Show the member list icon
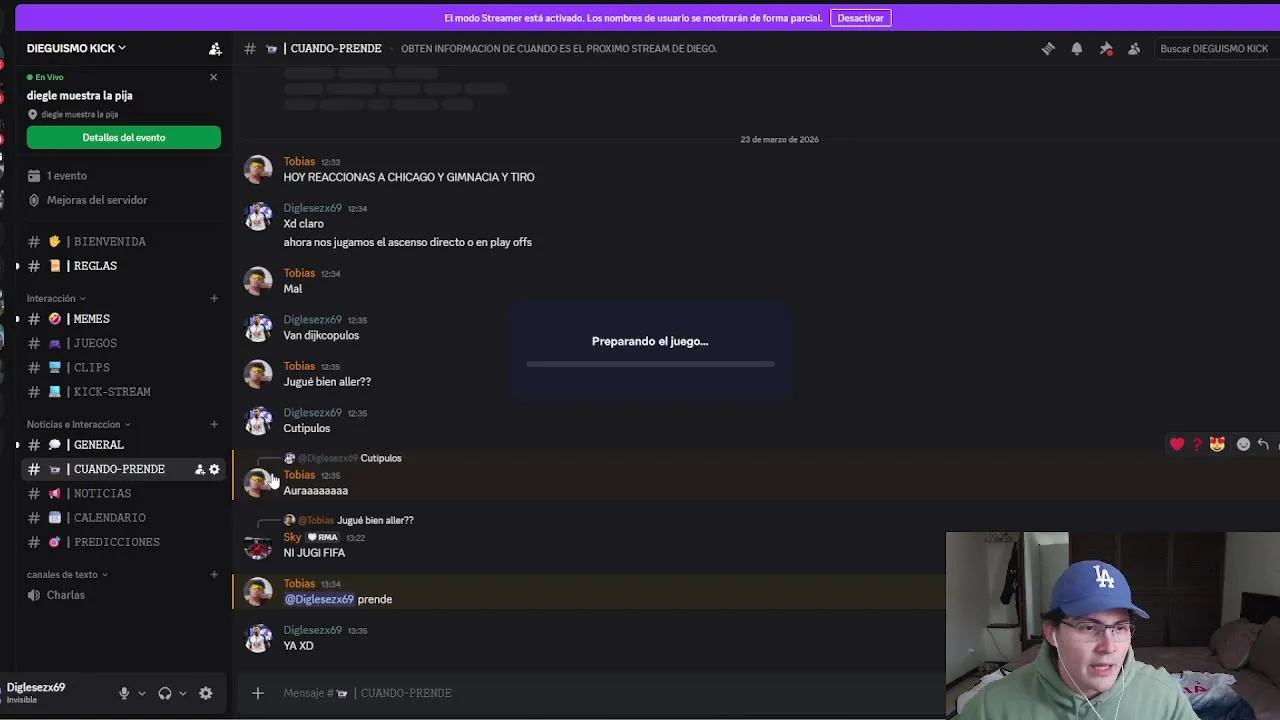Image resolution: width=1280 pixels, height=720 pixels. click(1134, 48)
